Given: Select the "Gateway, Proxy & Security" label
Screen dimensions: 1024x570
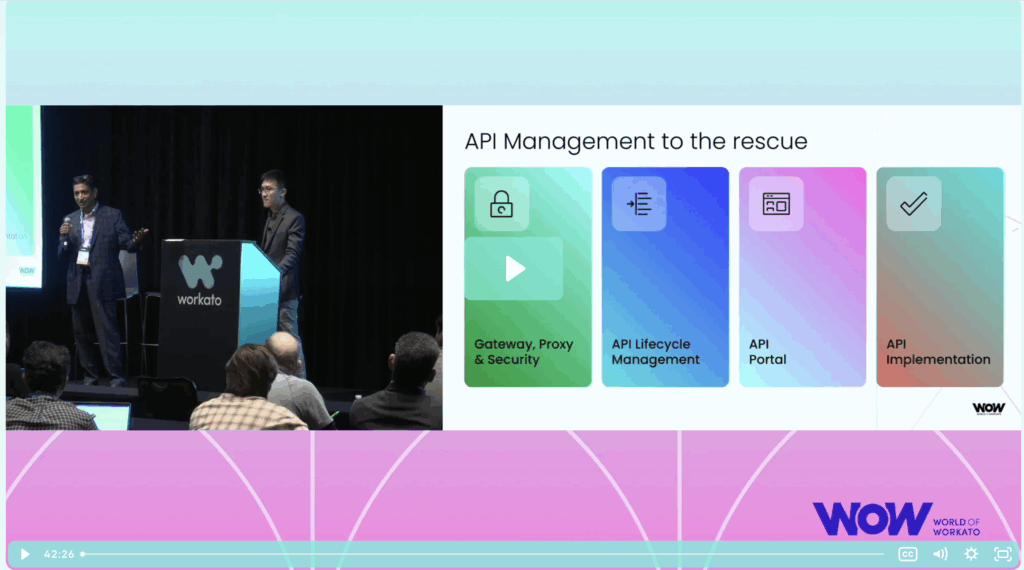Looking at the screenshot, I should coord(523,352).
